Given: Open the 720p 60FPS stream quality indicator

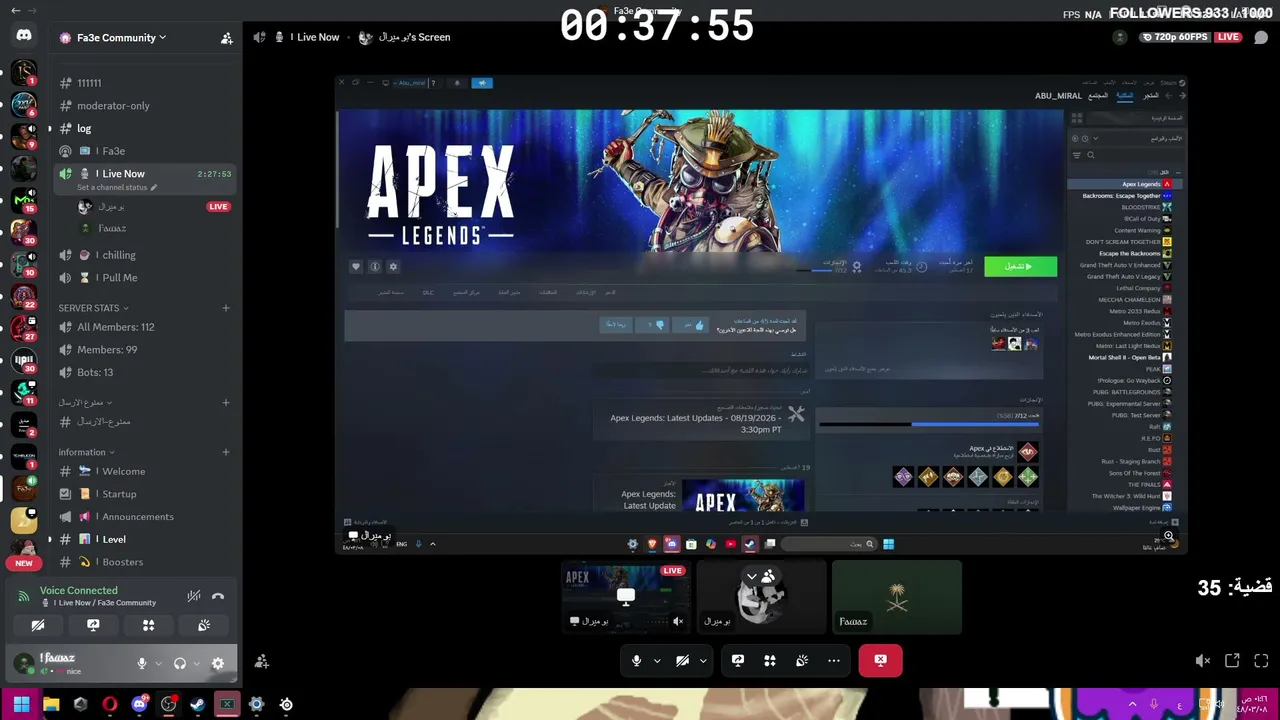Looking at the screenshot, I should pos(1175,37).
